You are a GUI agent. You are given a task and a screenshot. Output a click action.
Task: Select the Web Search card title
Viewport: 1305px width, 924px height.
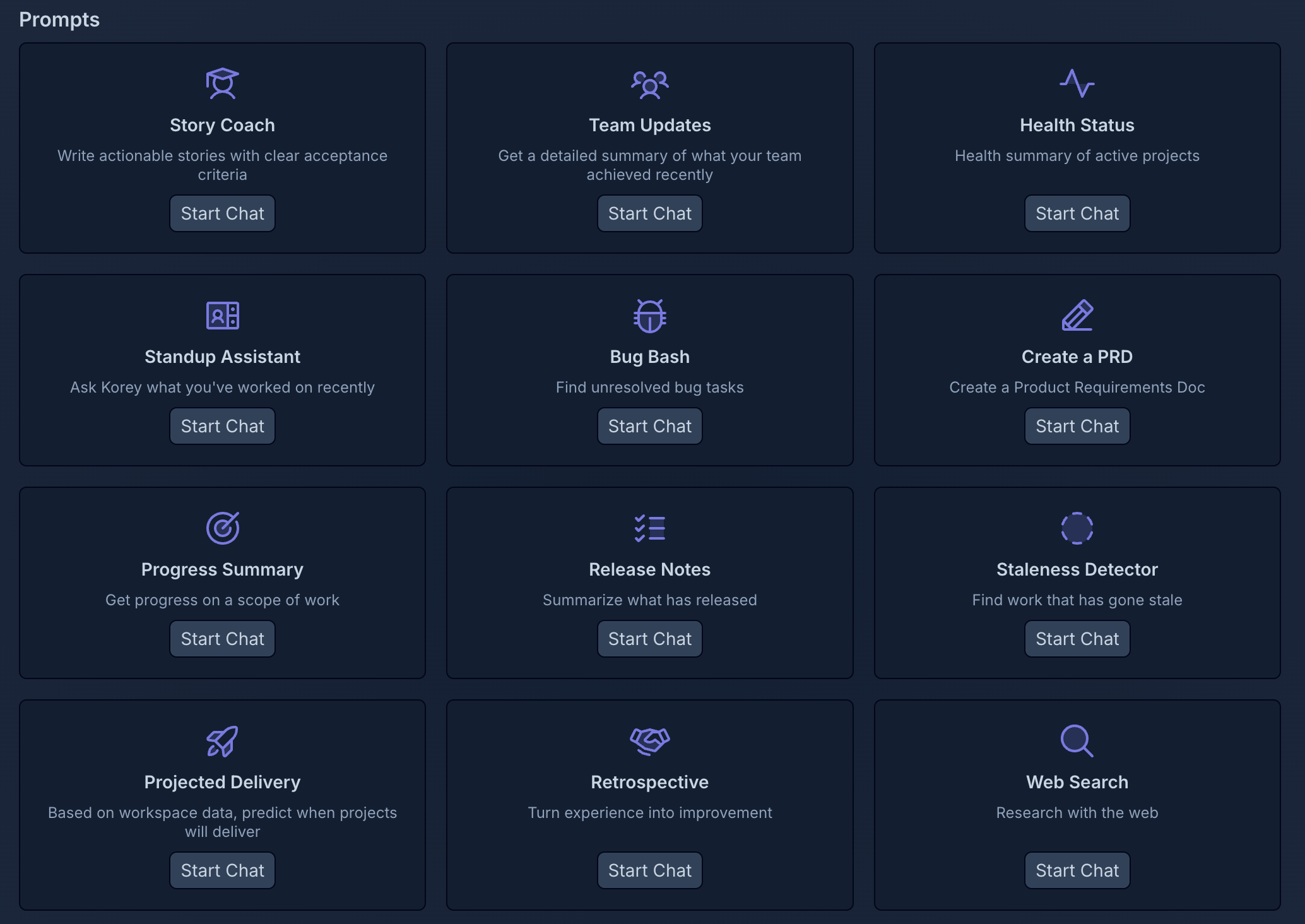(1077, 782)
